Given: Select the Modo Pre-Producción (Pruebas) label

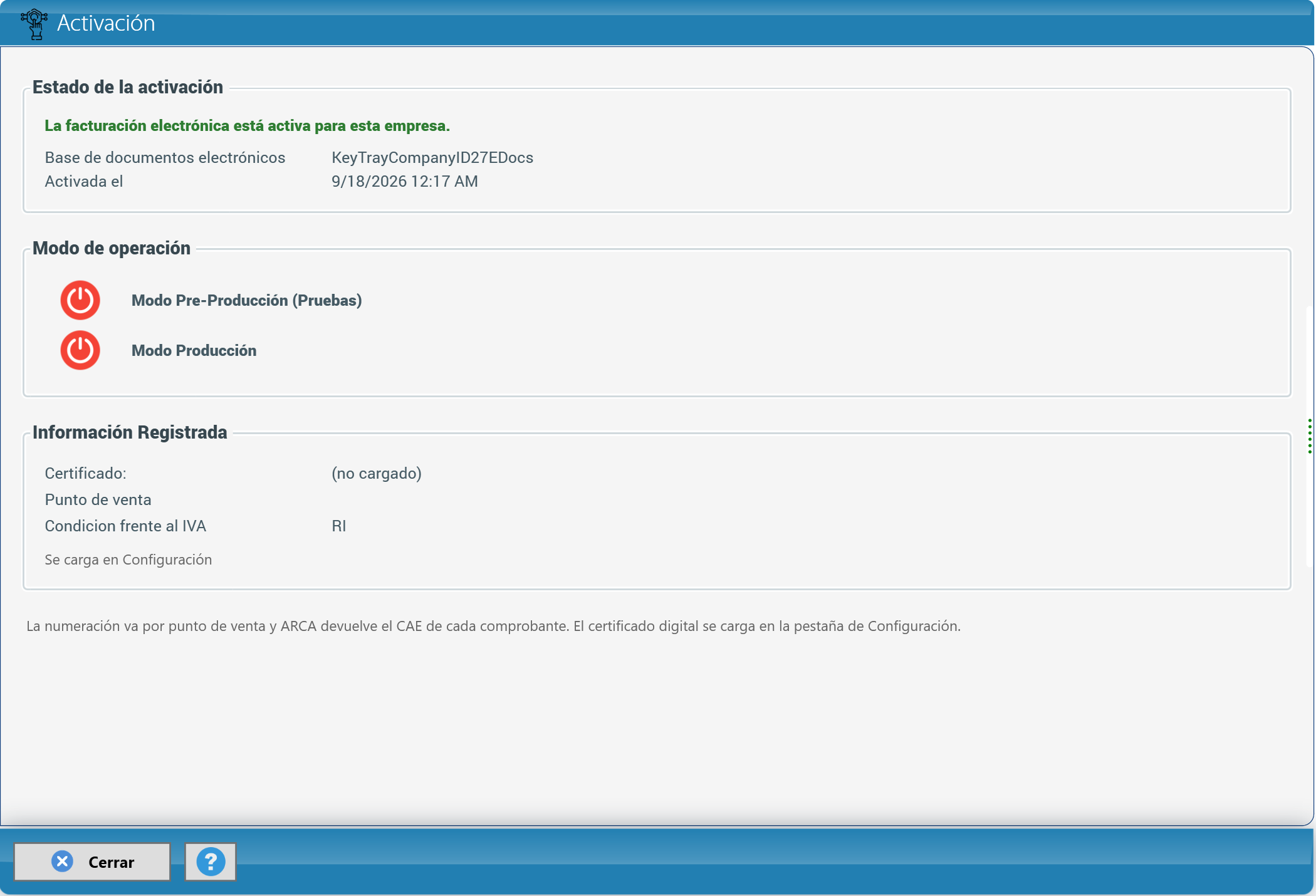Looking at the screenshot, I should [246, 301].
